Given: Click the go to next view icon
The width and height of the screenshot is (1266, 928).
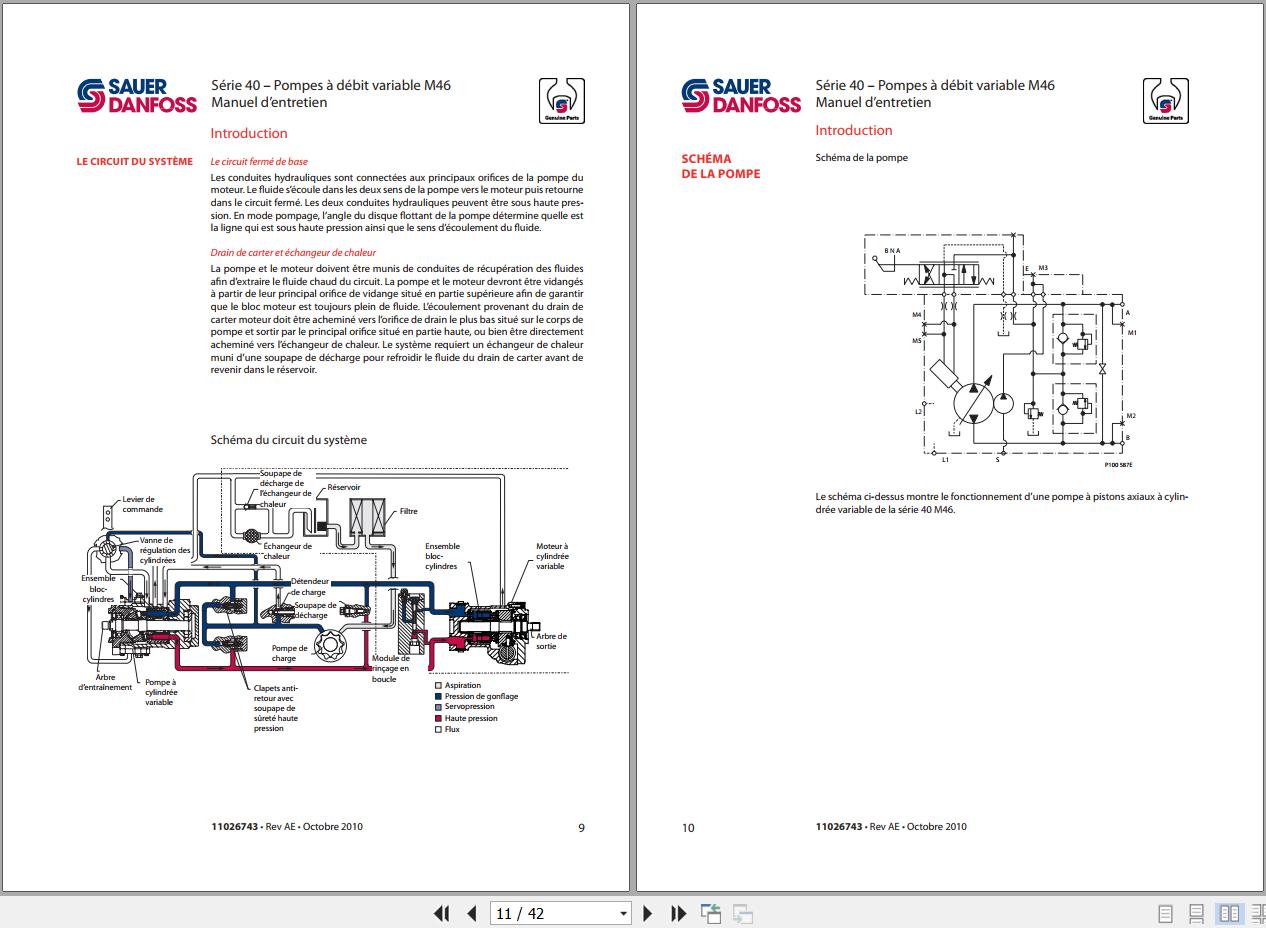Looking at the screenshot, I should pyautogui.click(x=742, y=913).
